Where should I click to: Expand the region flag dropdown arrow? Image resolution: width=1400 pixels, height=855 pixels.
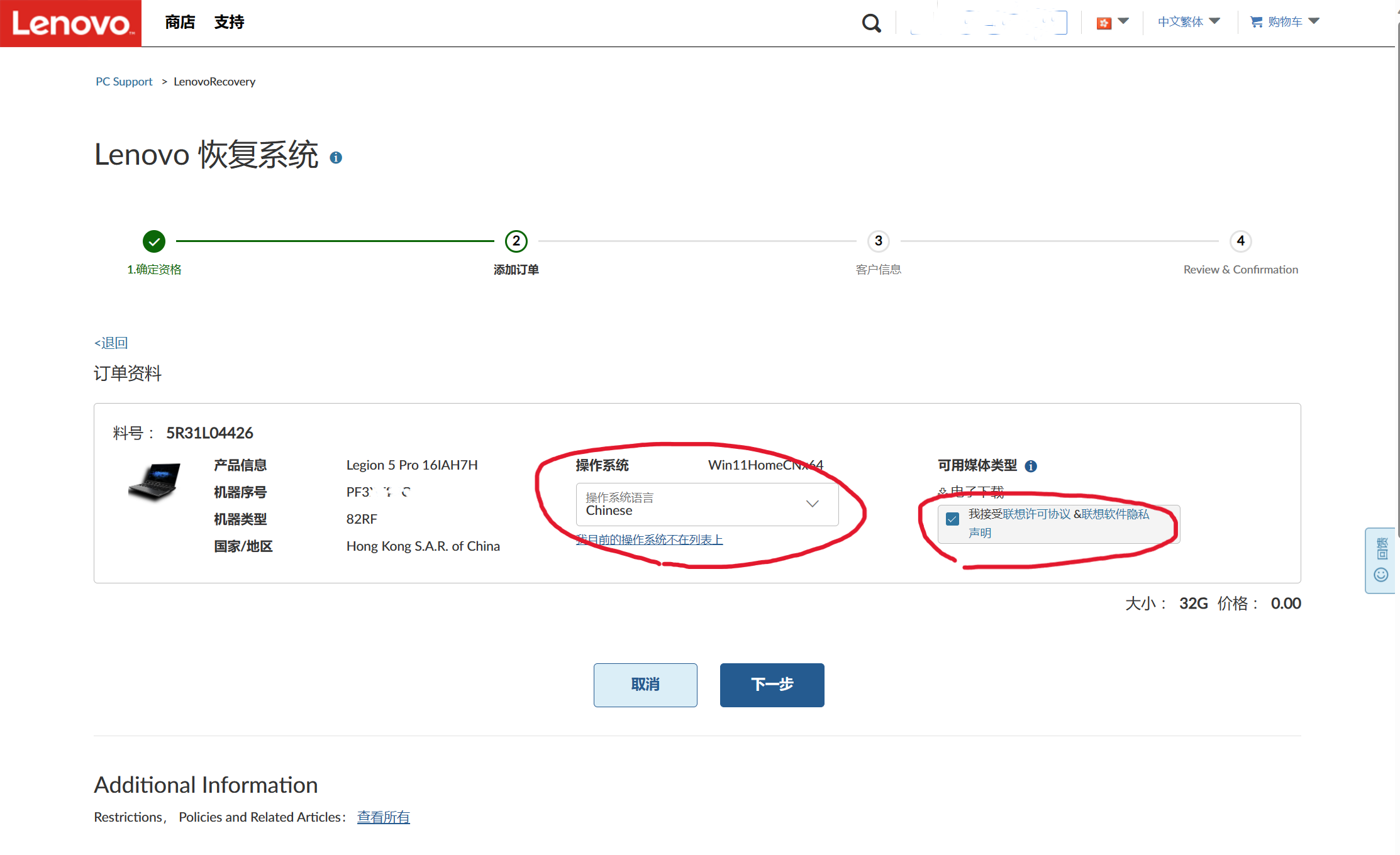(x=1123, y=21)
